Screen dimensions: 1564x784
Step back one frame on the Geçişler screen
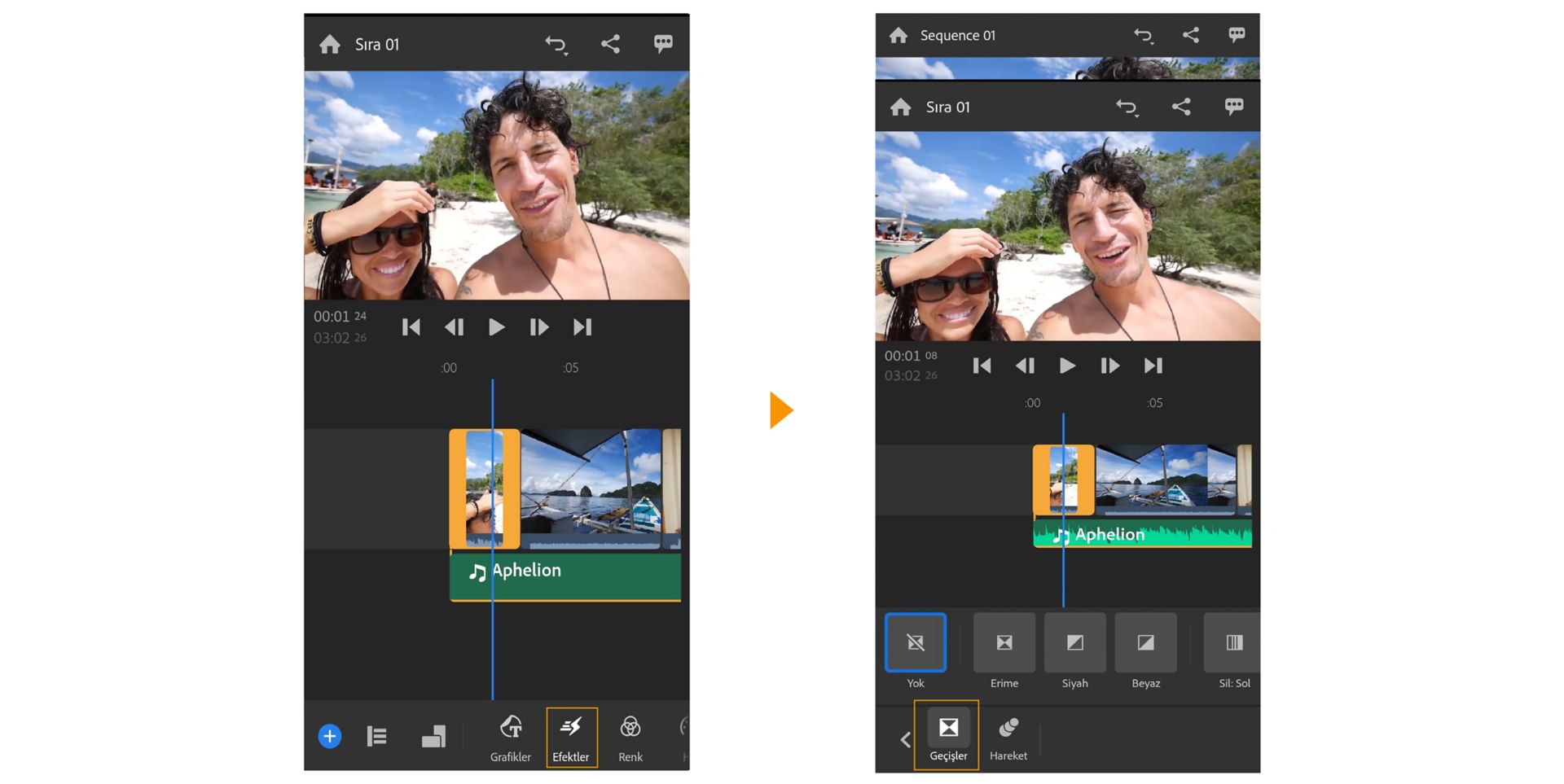pos(1025,366)
